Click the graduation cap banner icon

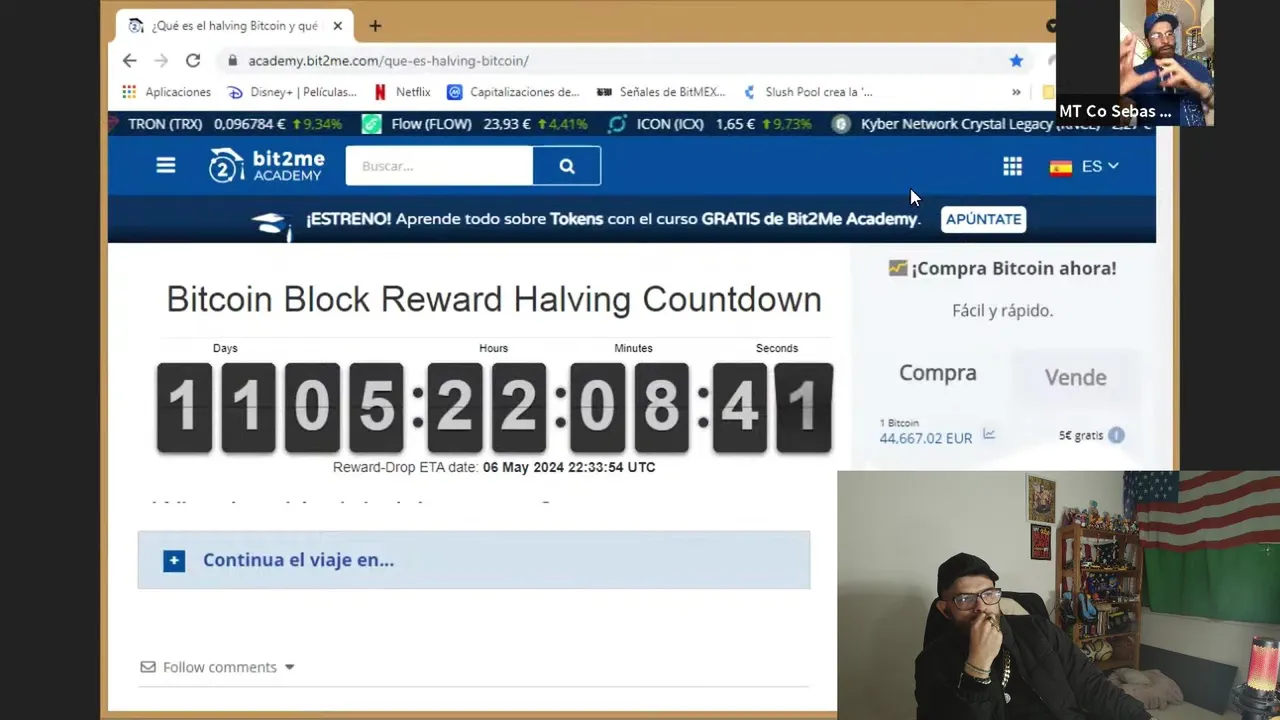271,224
